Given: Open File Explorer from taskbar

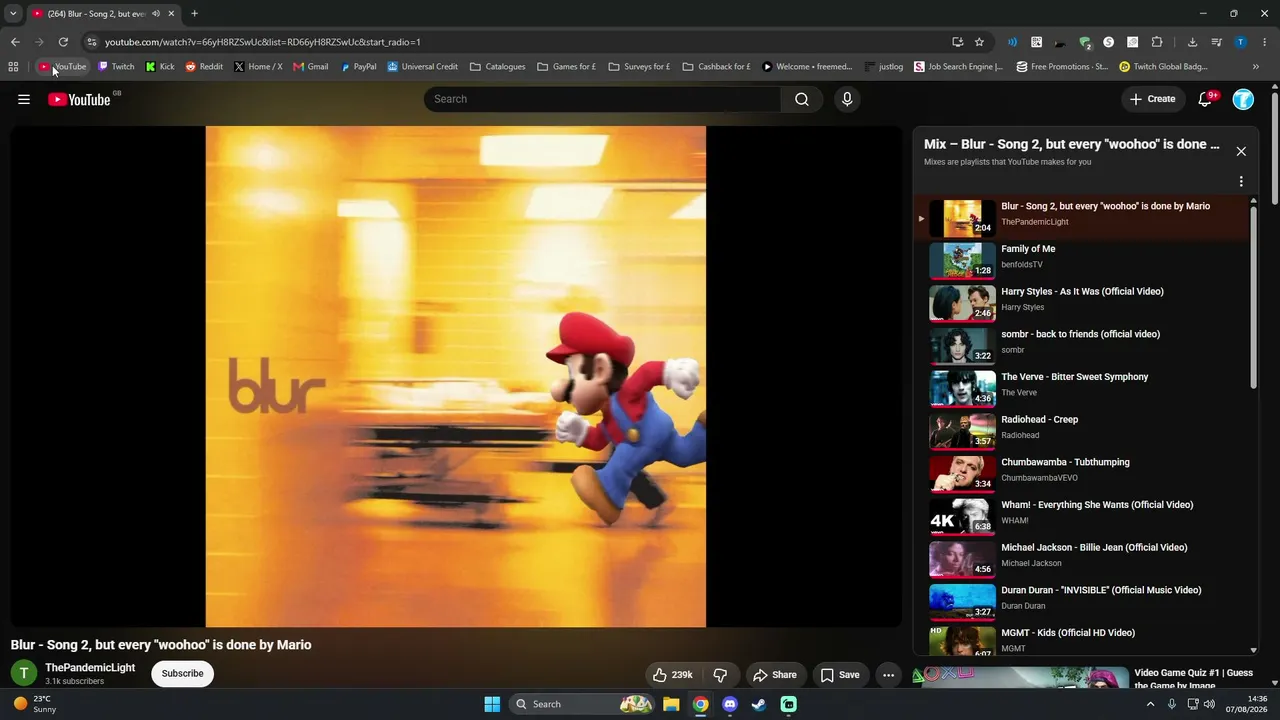Looking at the screenshot, I should [x=671, y=704].
